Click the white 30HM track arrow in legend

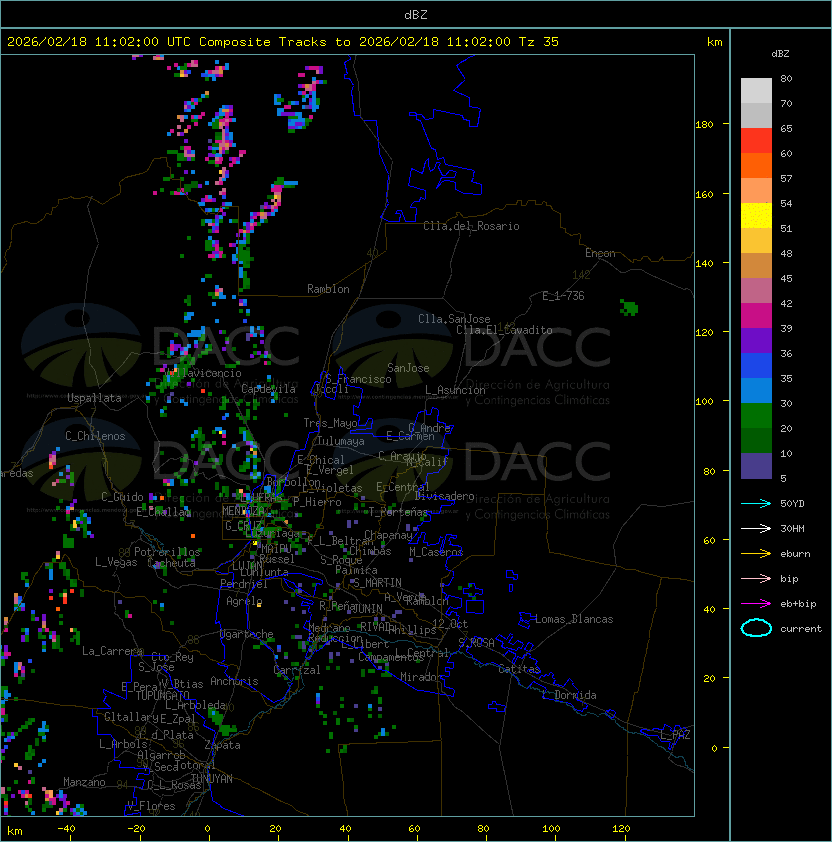[x=756, y=528]
